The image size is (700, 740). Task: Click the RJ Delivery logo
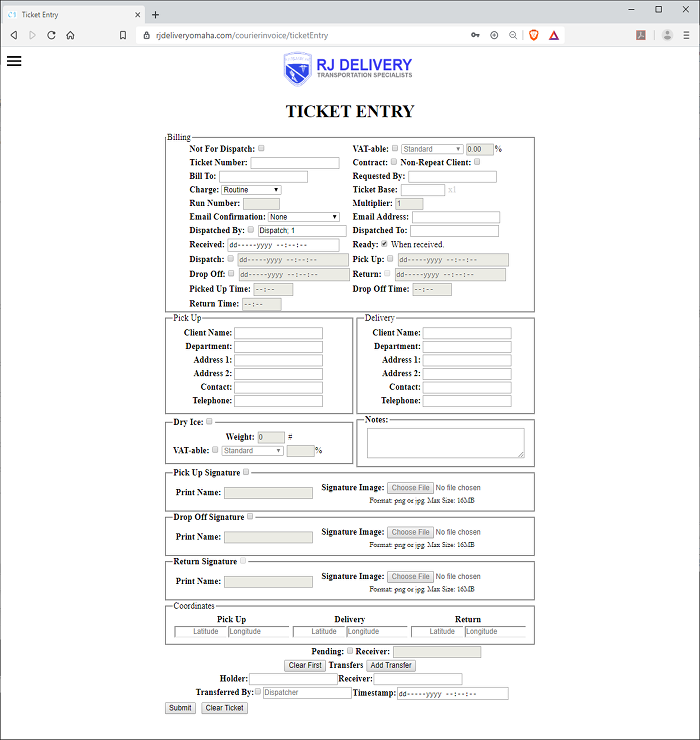[348, 69]
